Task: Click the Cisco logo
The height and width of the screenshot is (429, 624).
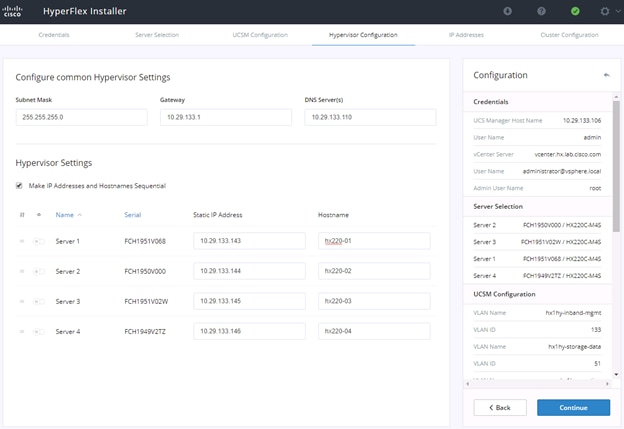Action: pos(12,11)
